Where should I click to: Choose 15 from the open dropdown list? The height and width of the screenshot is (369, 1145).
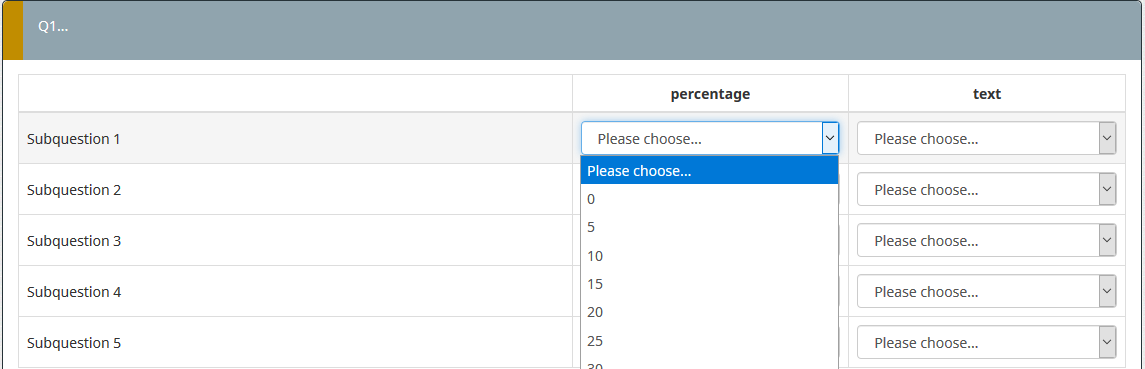coord(709,284)
